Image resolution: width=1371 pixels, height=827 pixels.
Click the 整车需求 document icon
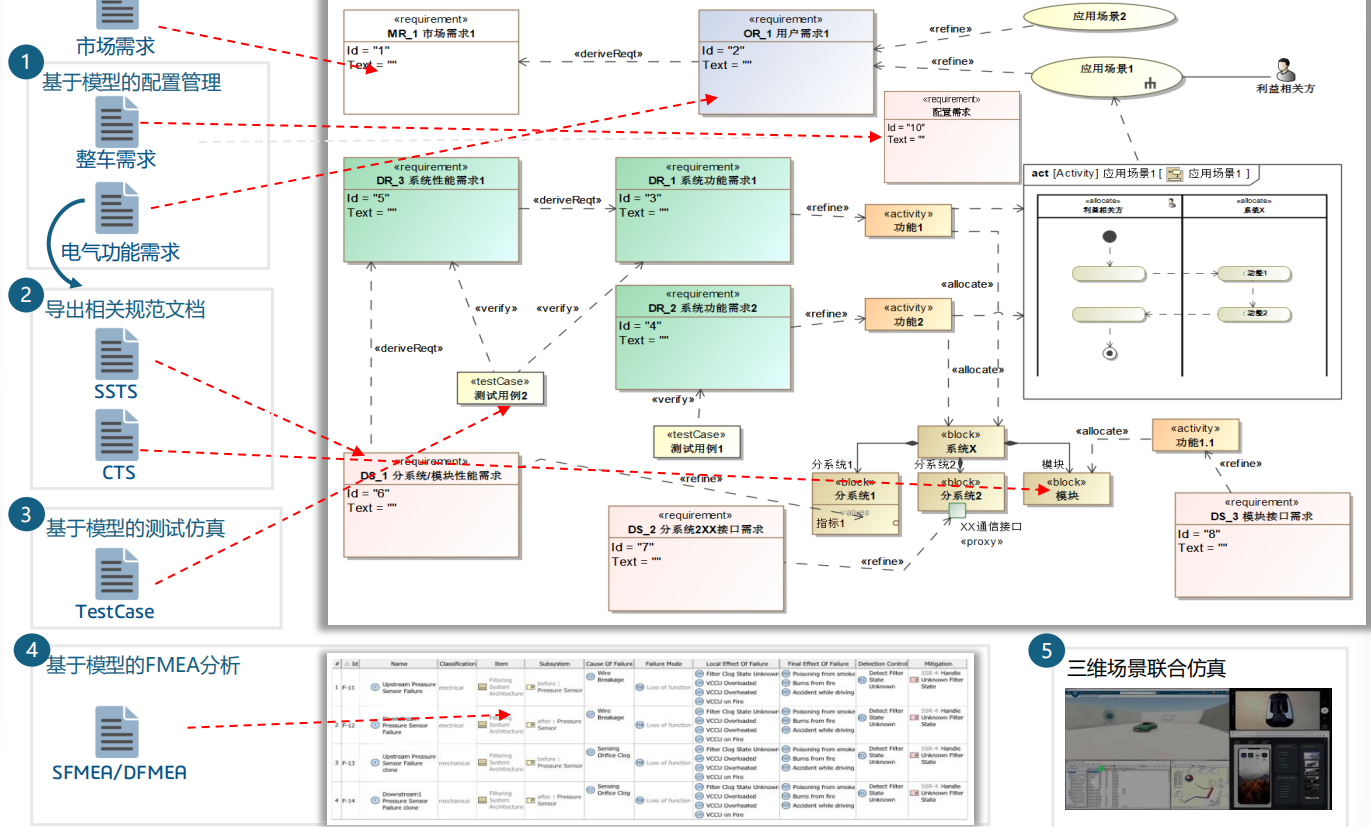click(117, 122)
